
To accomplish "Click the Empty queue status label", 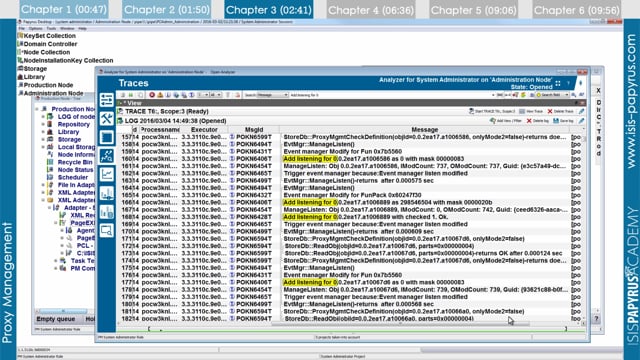I will [56, 319].
